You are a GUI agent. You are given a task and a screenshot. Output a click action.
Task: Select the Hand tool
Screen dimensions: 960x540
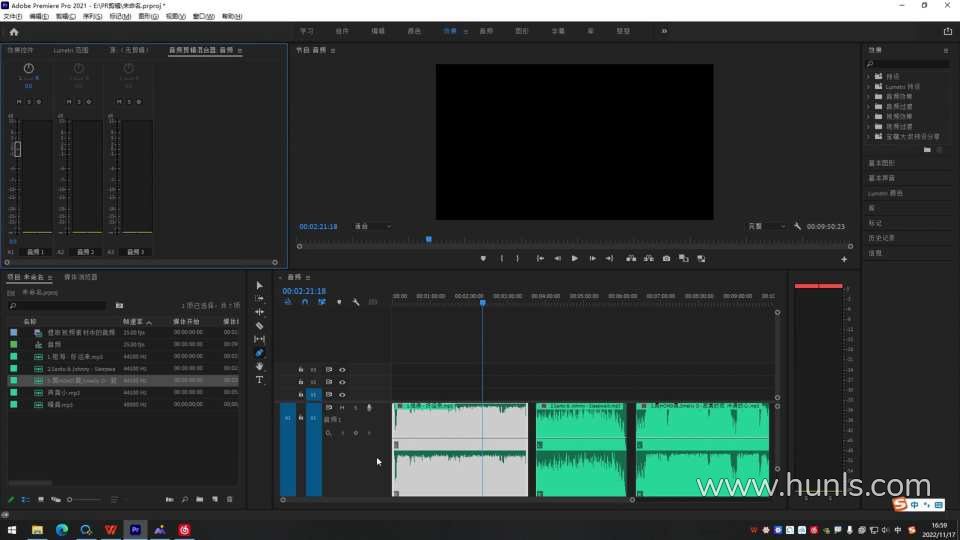tap(260, 367)
